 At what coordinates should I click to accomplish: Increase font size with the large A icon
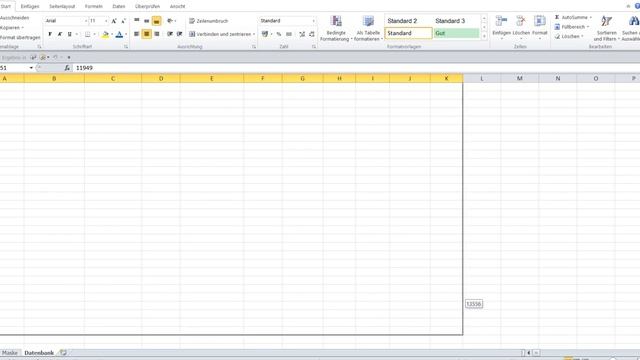(x=114, y=21)
